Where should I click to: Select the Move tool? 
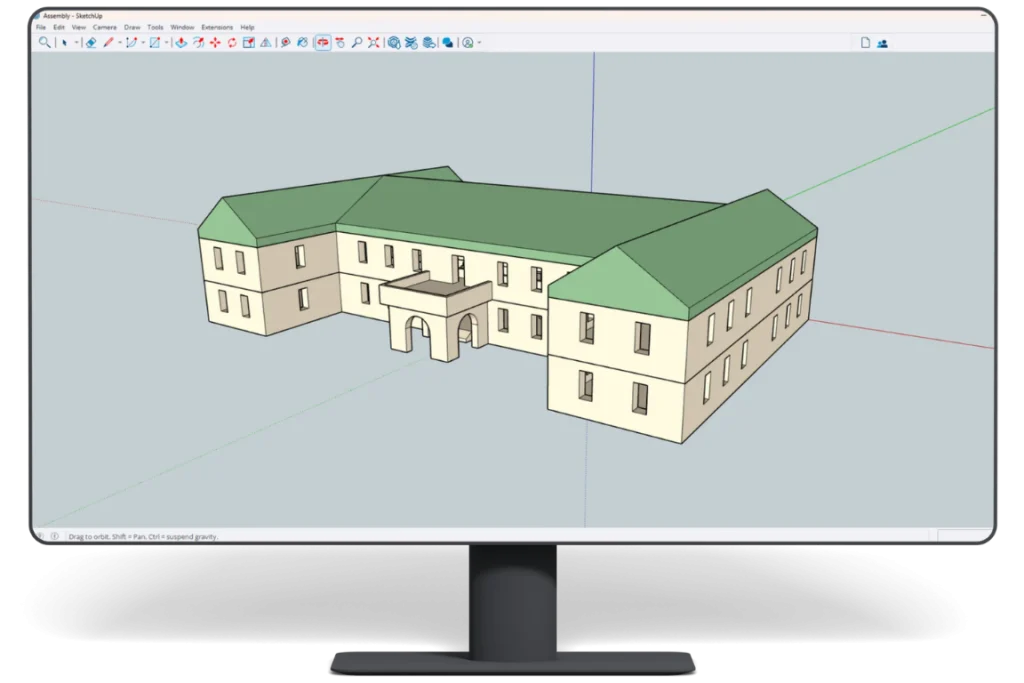pyautogui.click(x=215, y=42)
